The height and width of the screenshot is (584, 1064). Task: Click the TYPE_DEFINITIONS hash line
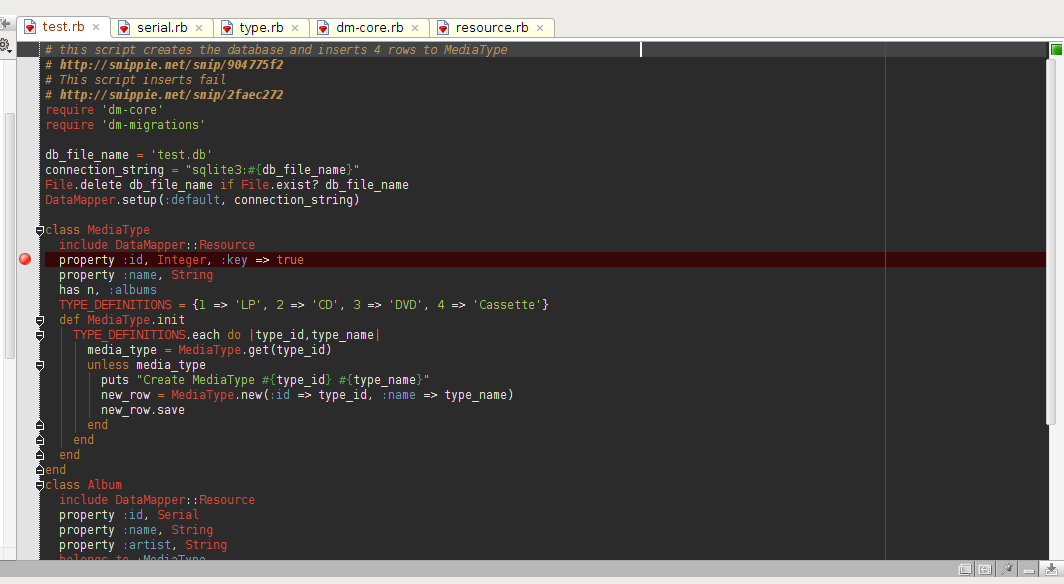tap(303, 305)
